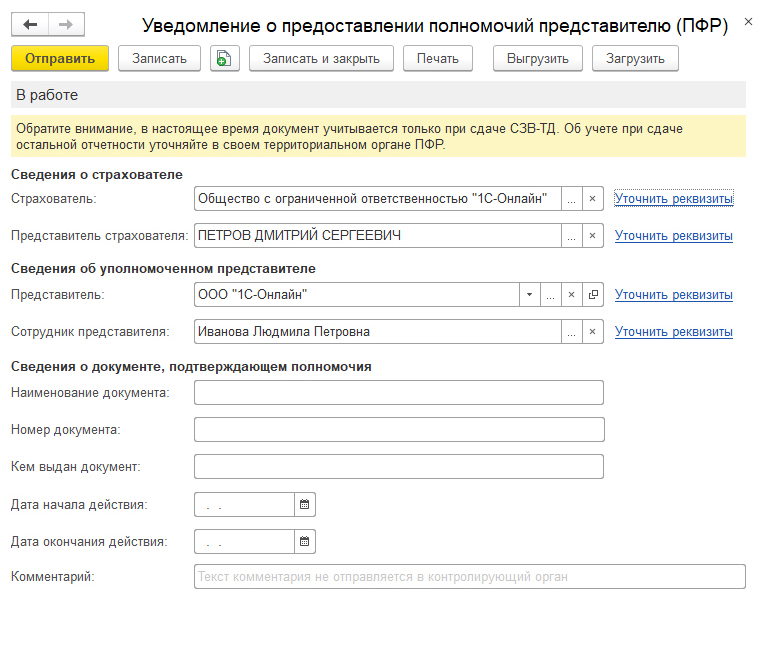Viewport: 764px width, 672px height.
Task: Click the Записать и закрыть button
Action: 321,59
